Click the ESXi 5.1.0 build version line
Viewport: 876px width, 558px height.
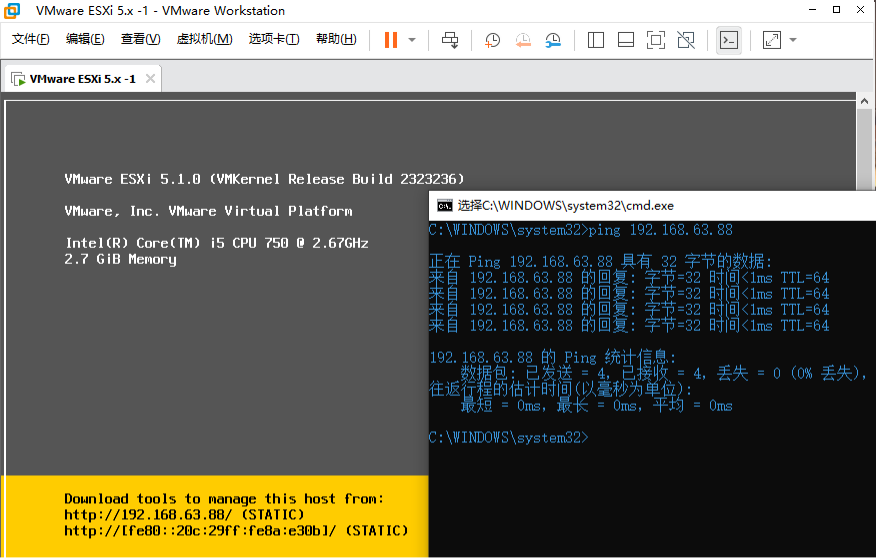coord(264,179)
